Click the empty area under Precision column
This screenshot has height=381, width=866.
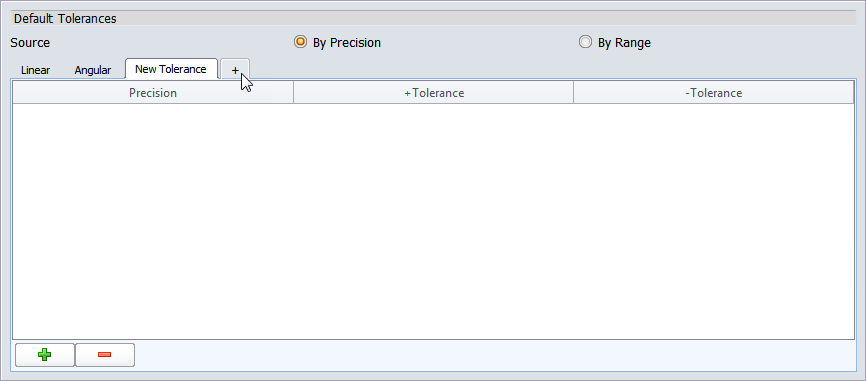pyautogui.click(x=153, y=221)
